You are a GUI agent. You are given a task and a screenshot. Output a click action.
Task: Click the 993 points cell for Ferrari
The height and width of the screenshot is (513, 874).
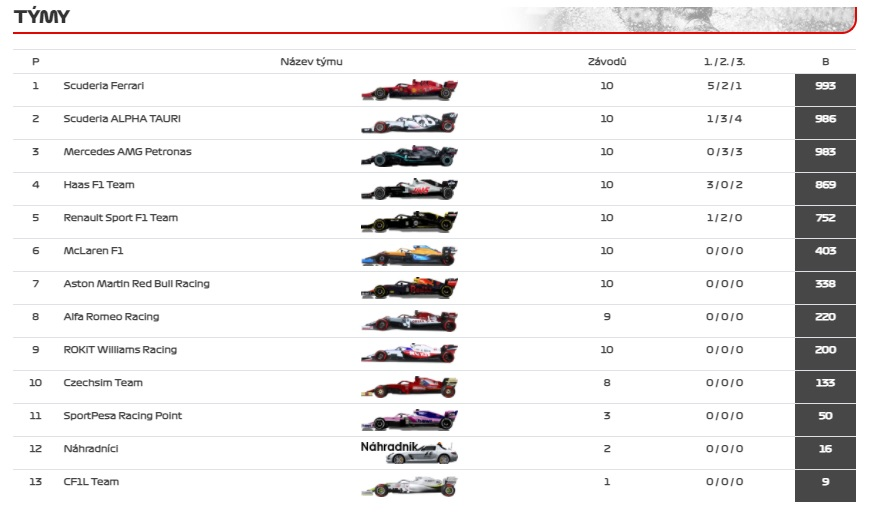pyautogui.click(x=825, y=87)
